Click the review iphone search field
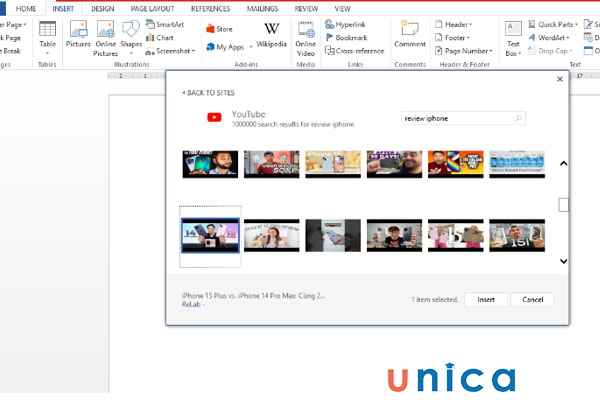The height and width of the screenshot is (400, 600). 455,118
